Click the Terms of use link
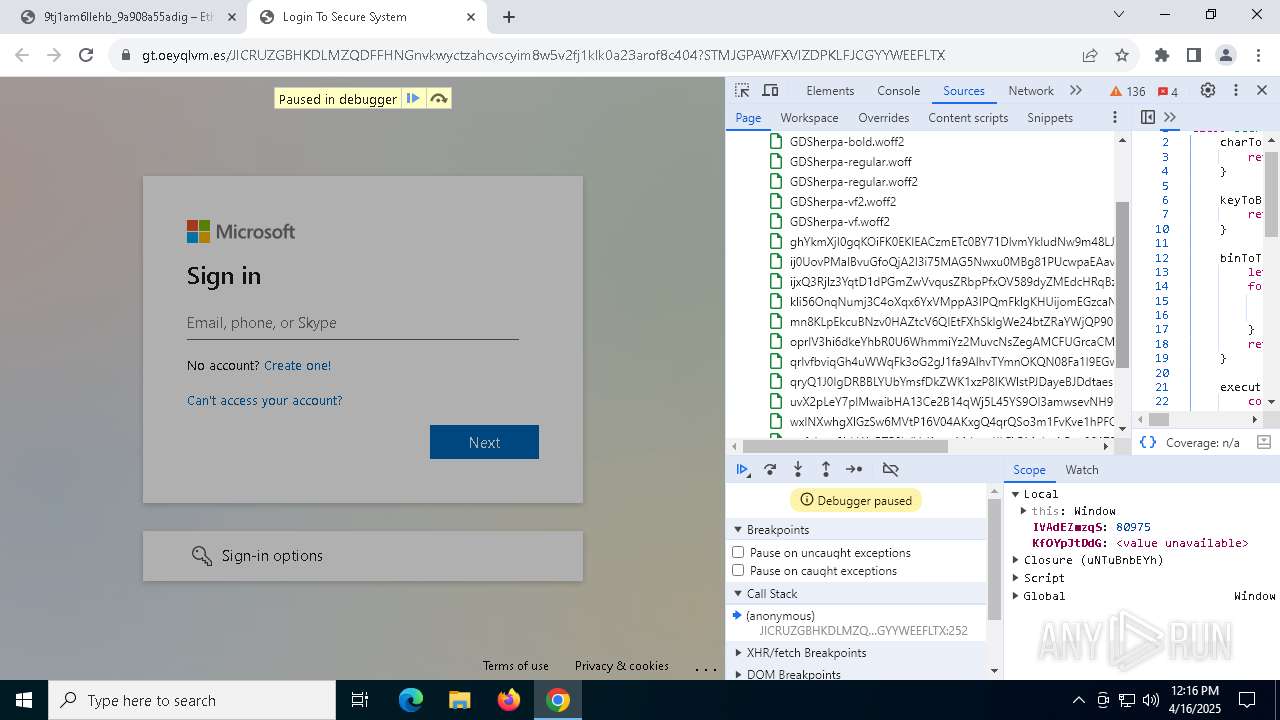The width and height of the screenshot is (1280, 720). pyautogui.click(x=515, y=665)
